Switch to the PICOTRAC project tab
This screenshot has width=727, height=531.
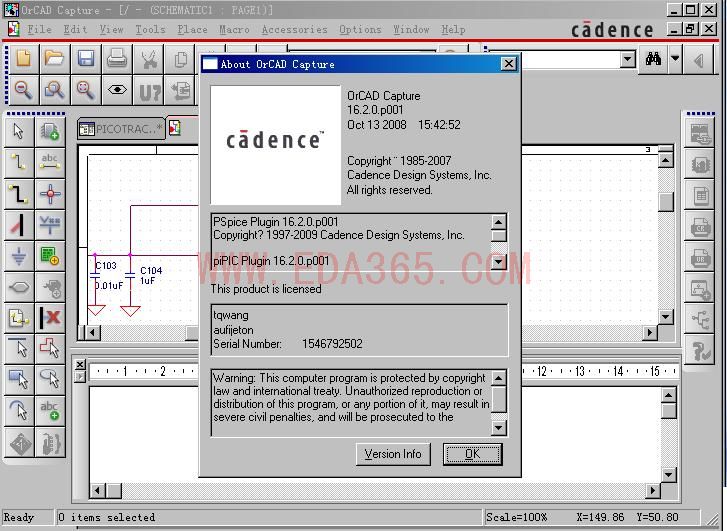(x=121, y=128)
